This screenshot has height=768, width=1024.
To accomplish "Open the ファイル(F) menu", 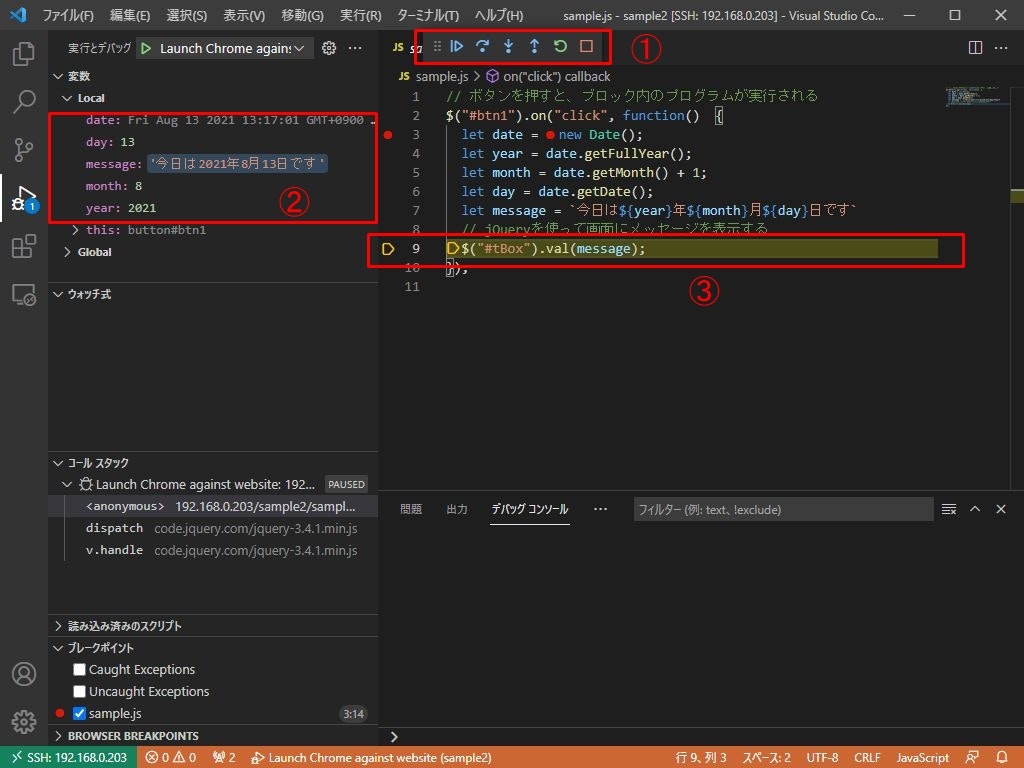I will point(68,15).
